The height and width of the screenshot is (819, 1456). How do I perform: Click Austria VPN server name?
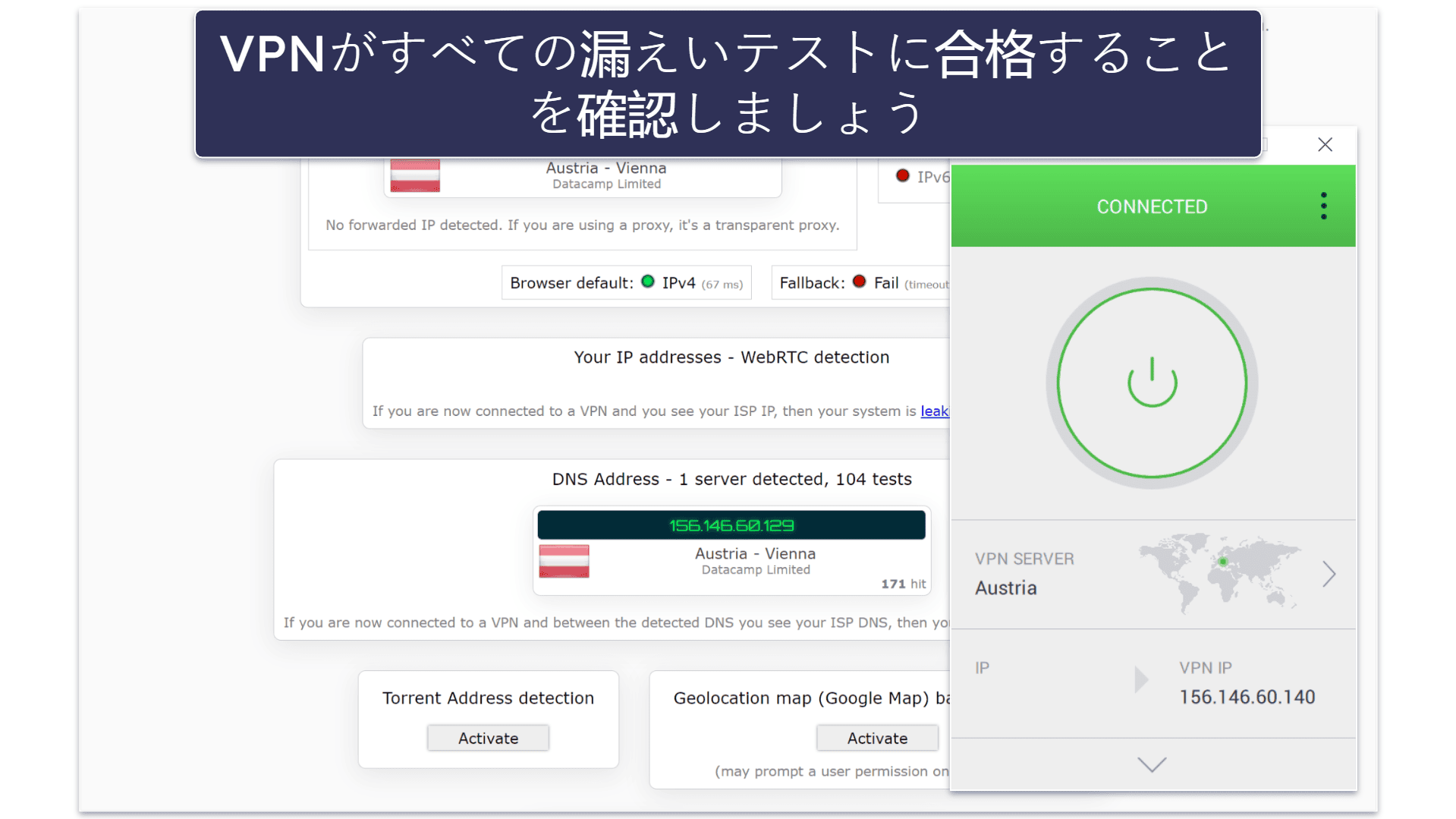point(1005,588)
